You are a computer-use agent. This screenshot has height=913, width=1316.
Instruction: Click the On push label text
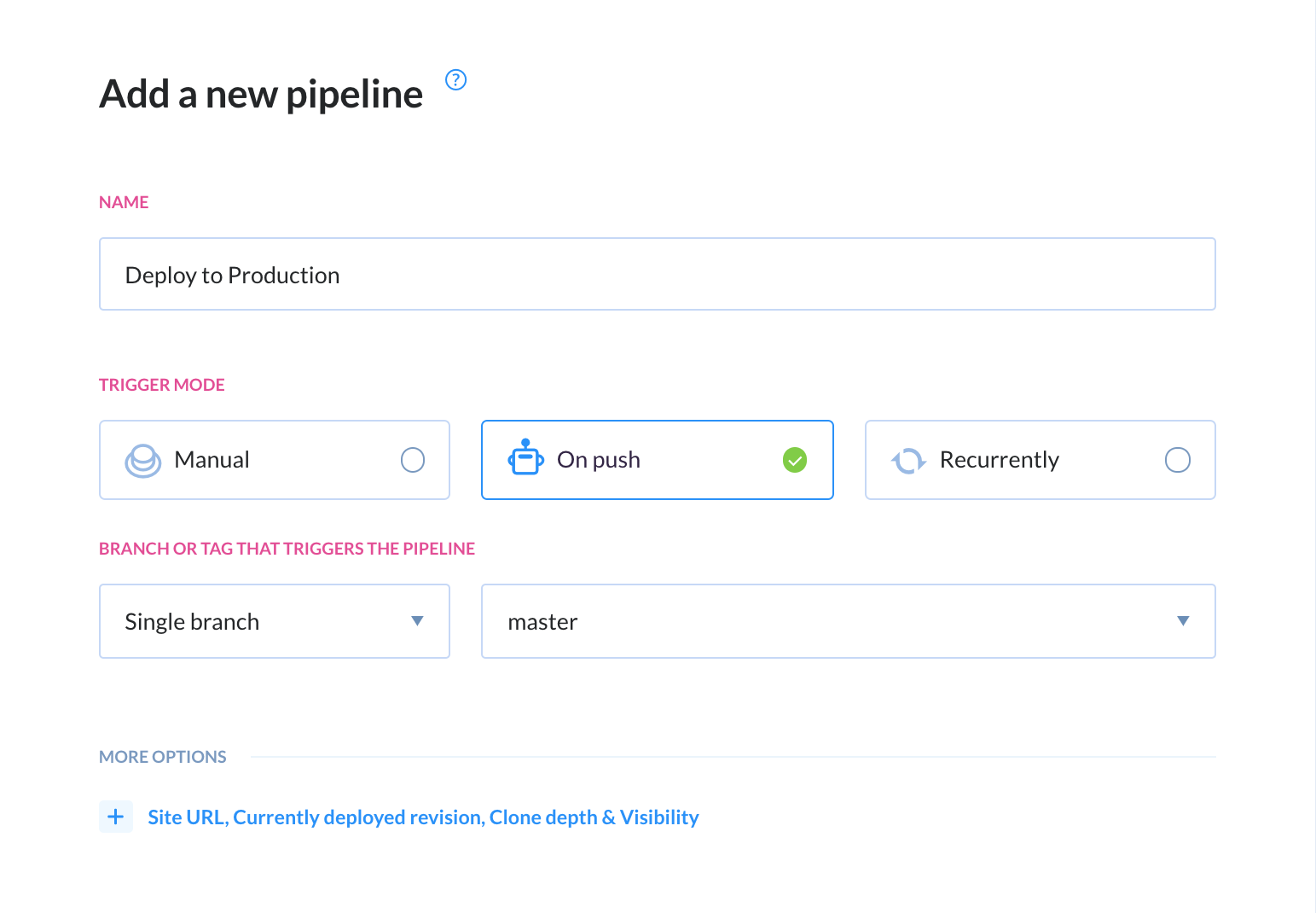tap(599, 460)
